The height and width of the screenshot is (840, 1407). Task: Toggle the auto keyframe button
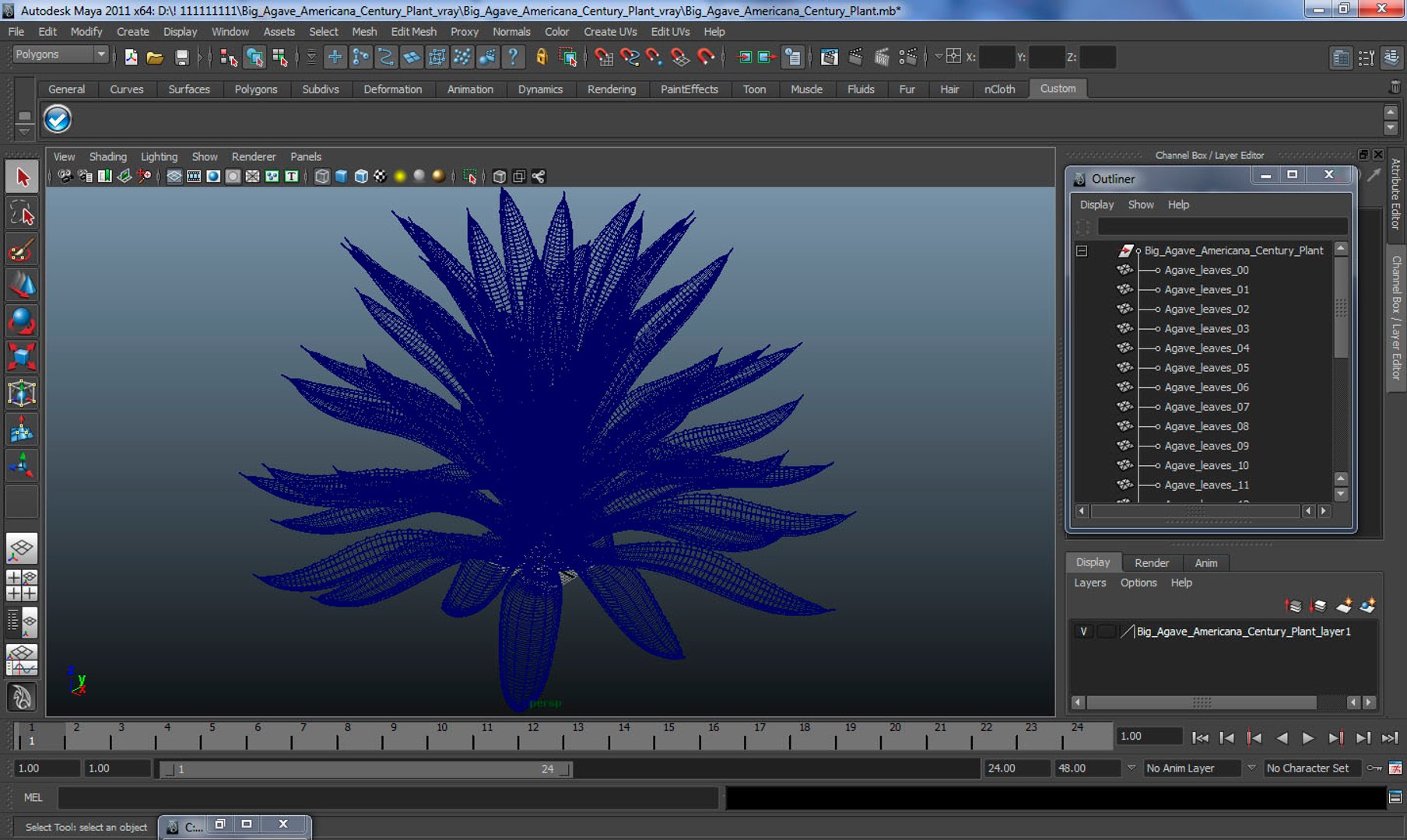click(1375, 768)
